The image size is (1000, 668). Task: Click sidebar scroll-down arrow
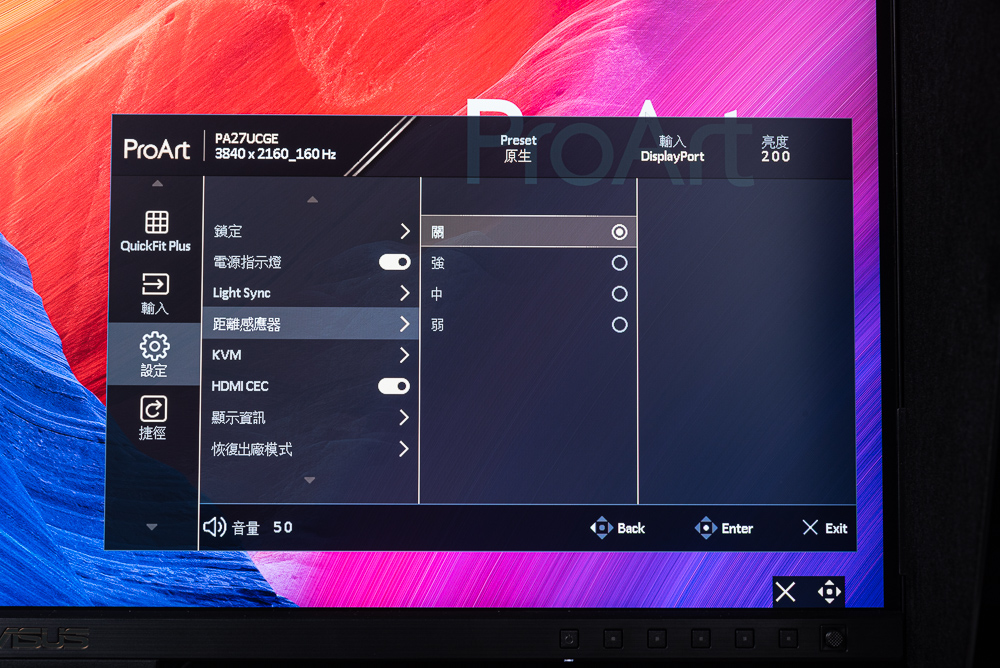click(152, 526)
